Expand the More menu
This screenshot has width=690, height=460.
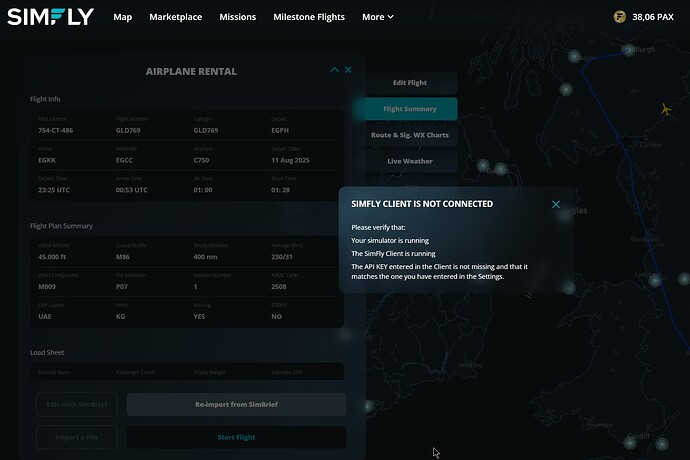pos(378,17)
